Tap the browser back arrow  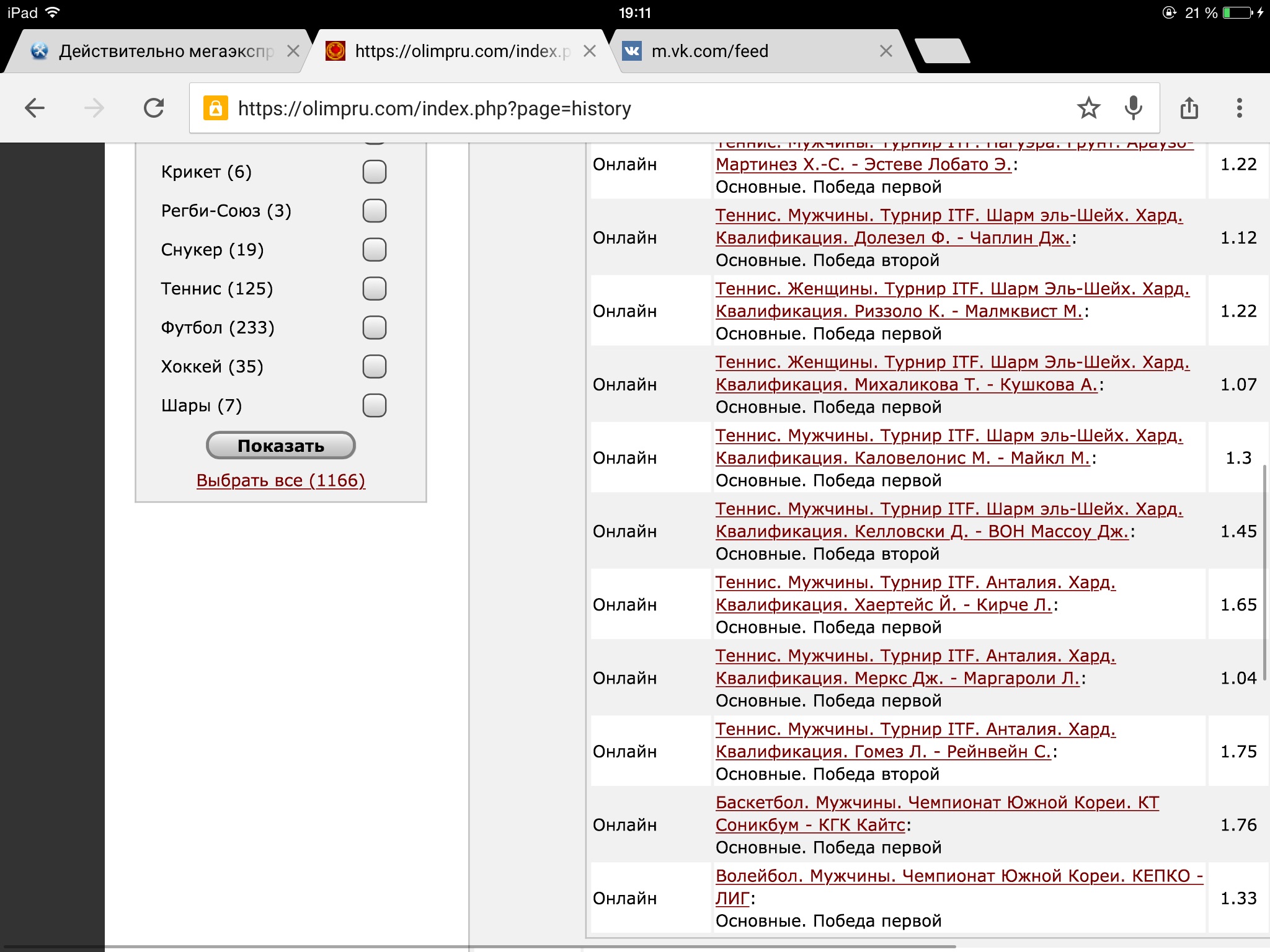35,108
